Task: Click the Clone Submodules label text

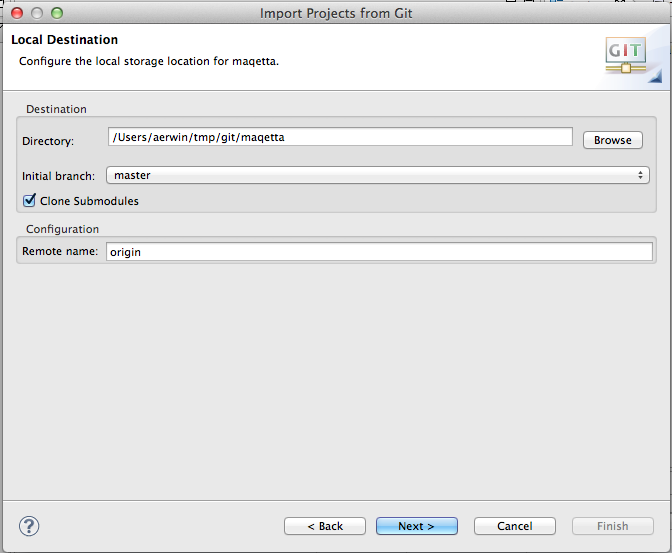Action: tap(89, 201)
